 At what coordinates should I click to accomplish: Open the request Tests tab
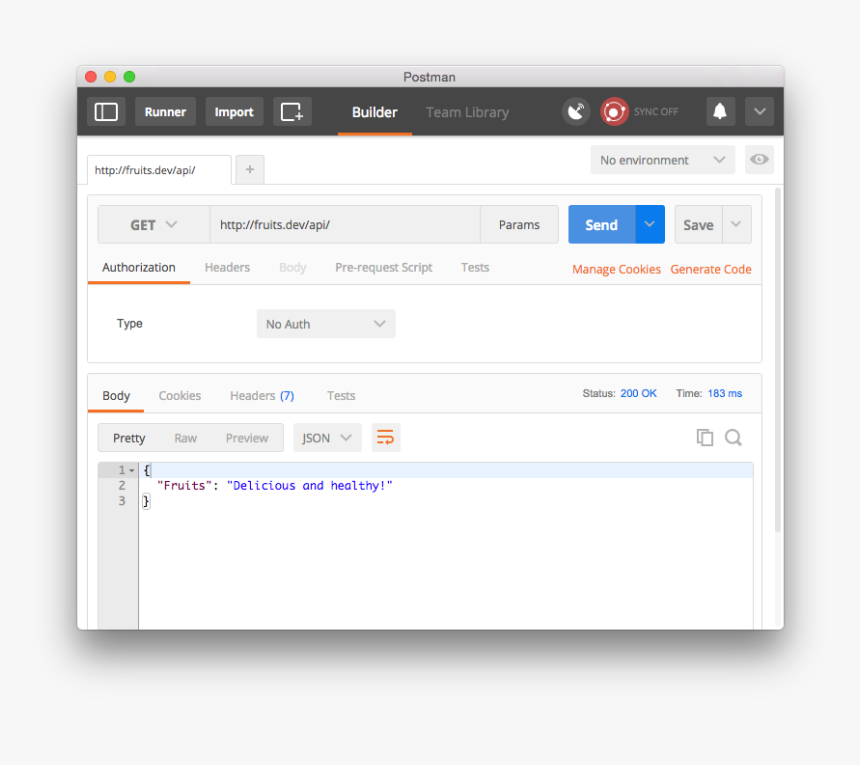point(475,268)
